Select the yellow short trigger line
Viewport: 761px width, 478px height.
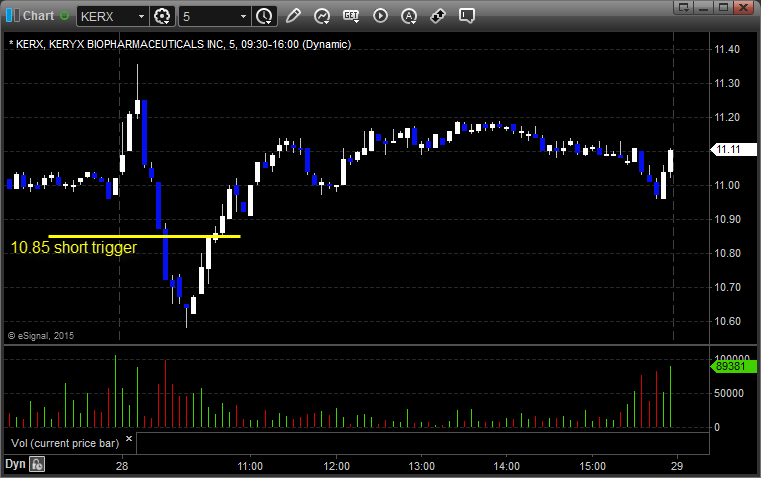click(144, 236)
